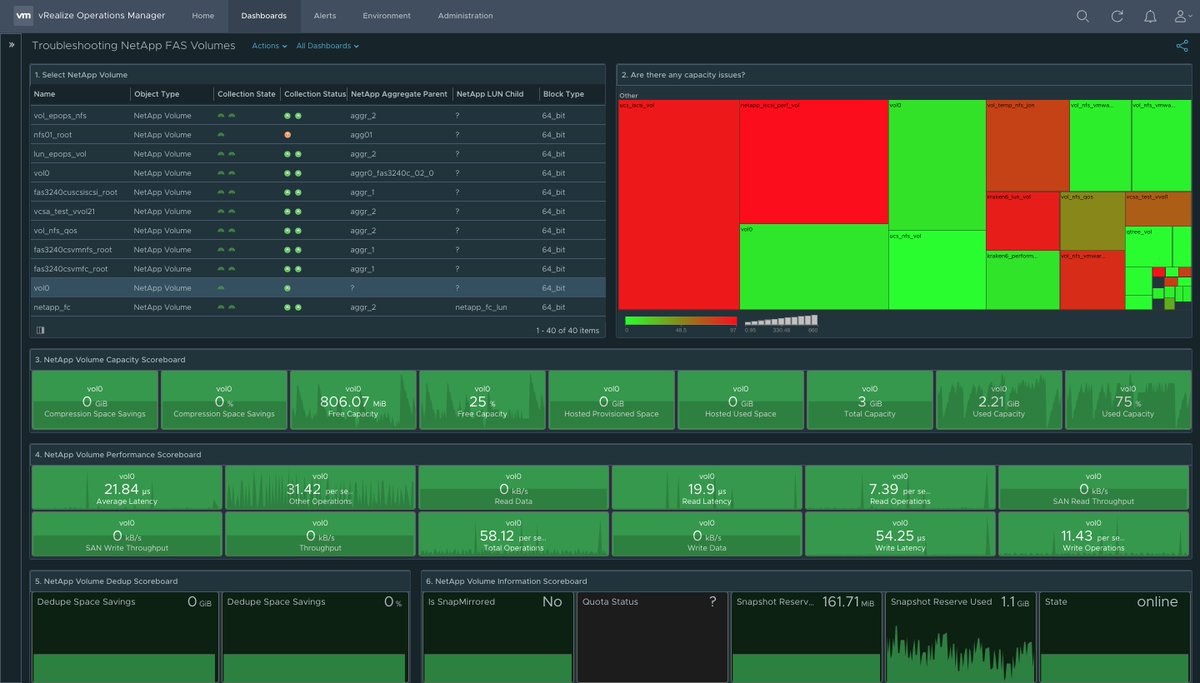Open the search magnifier icon

point(1083,16)
